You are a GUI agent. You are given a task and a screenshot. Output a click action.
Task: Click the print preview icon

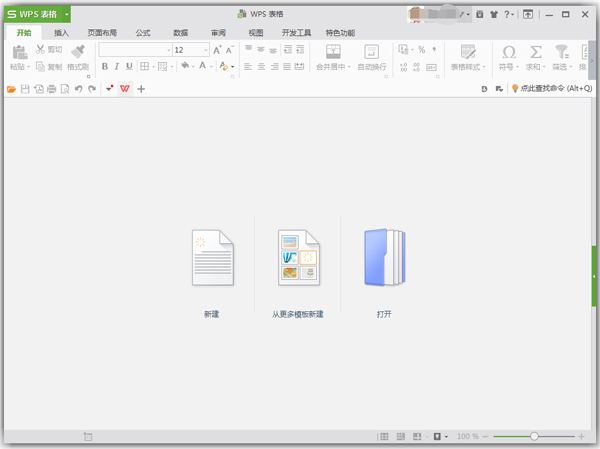click(x=65, y=89)
